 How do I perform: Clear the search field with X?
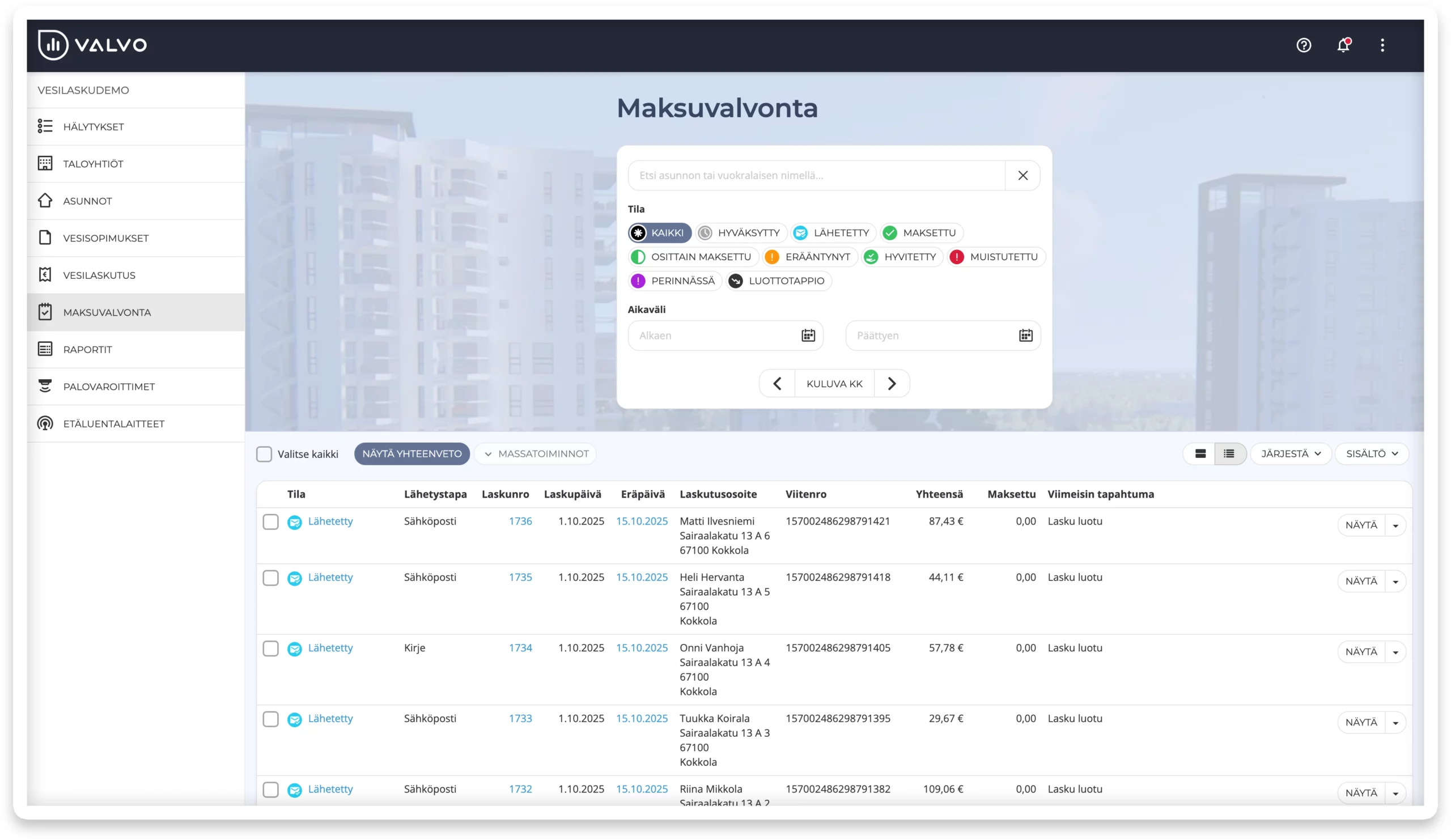(x=1023, y=176)
